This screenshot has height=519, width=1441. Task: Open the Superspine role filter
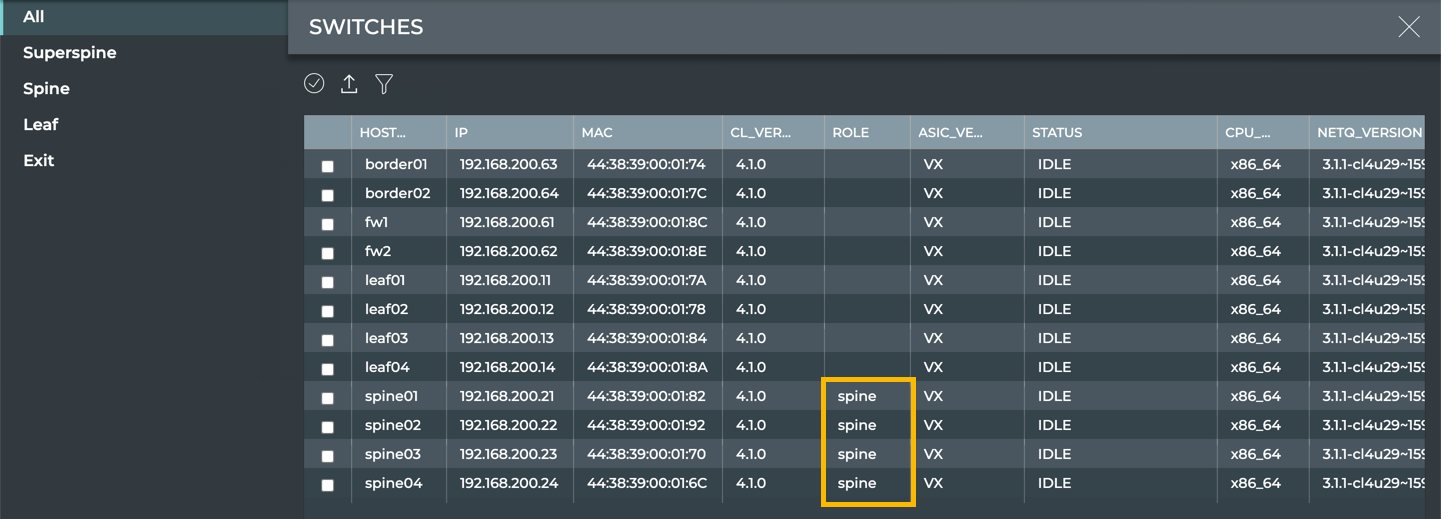click(x=70, y=53)
